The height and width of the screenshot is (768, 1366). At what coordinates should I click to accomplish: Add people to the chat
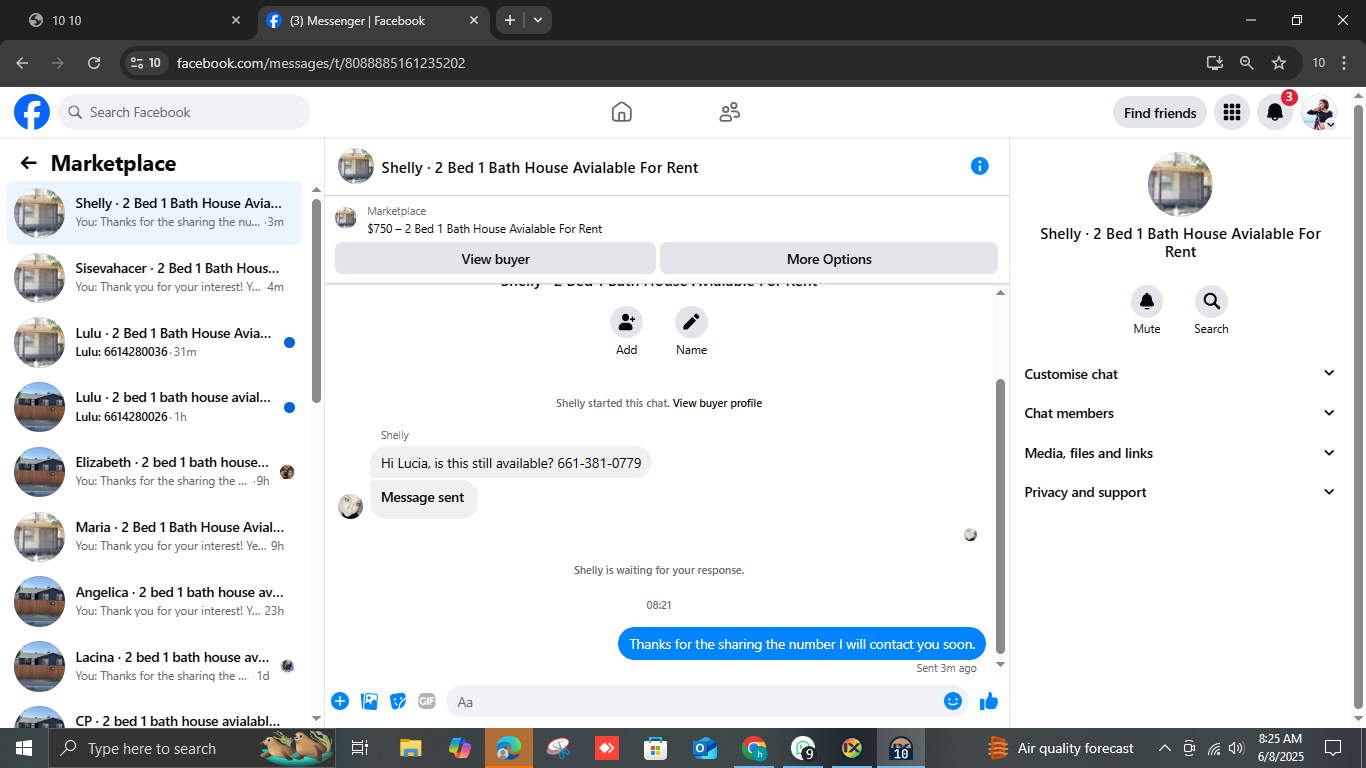click(627, 322)
